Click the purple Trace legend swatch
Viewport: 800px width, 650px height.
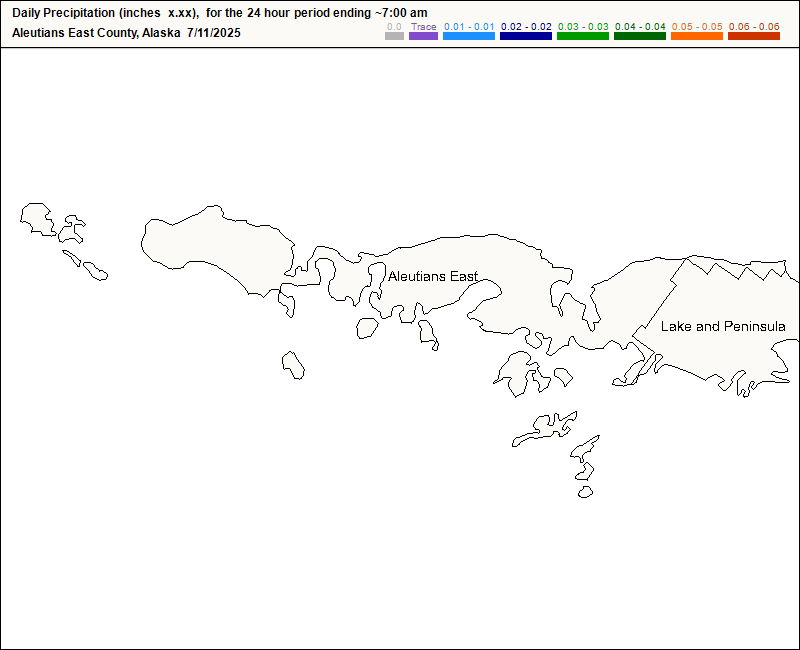(423, 36)
